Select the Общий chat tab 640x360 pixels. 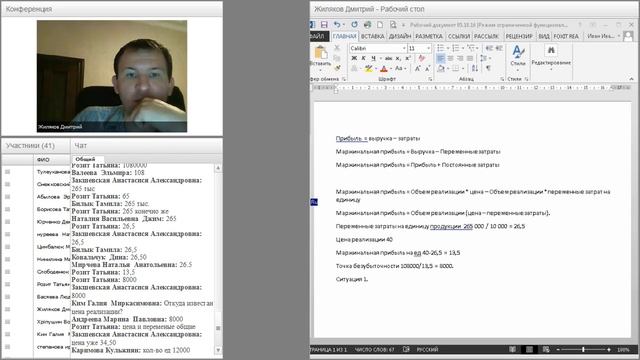click(85, 159)
